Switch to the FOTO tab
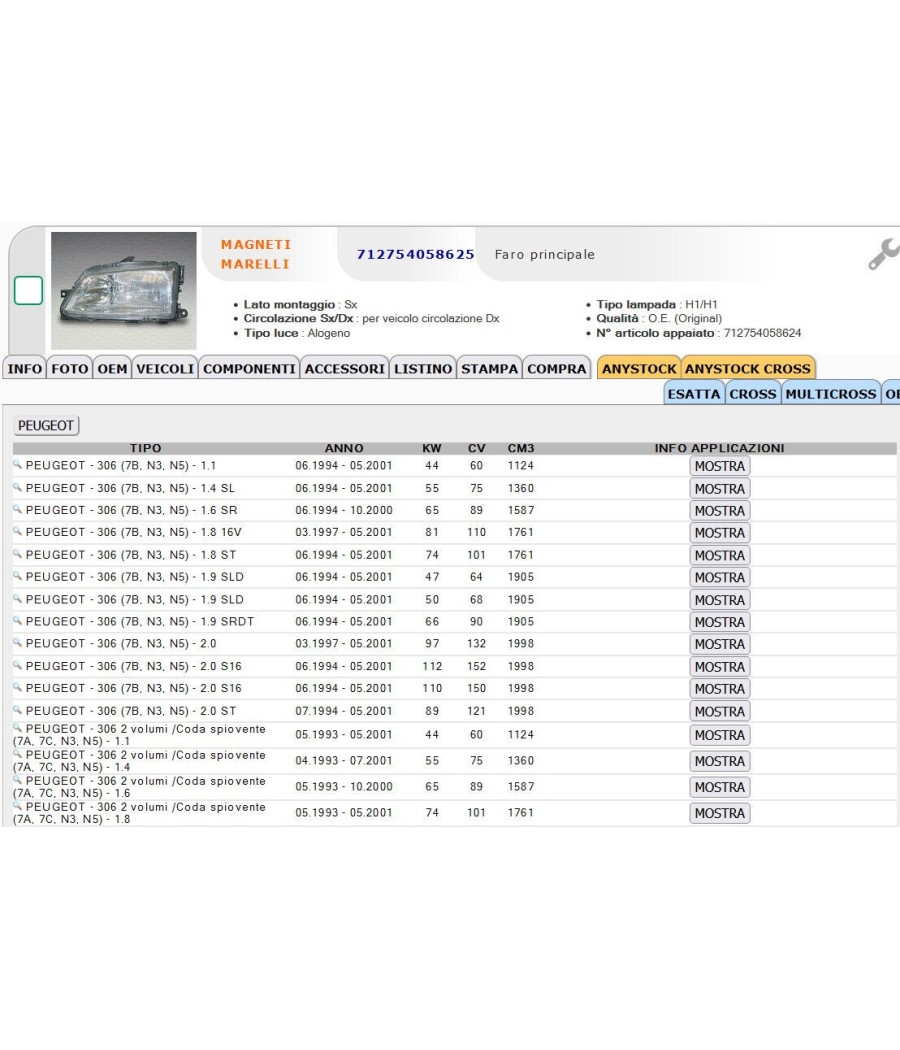The height and width of the screenshot is (1050, 900). (70, 368)
